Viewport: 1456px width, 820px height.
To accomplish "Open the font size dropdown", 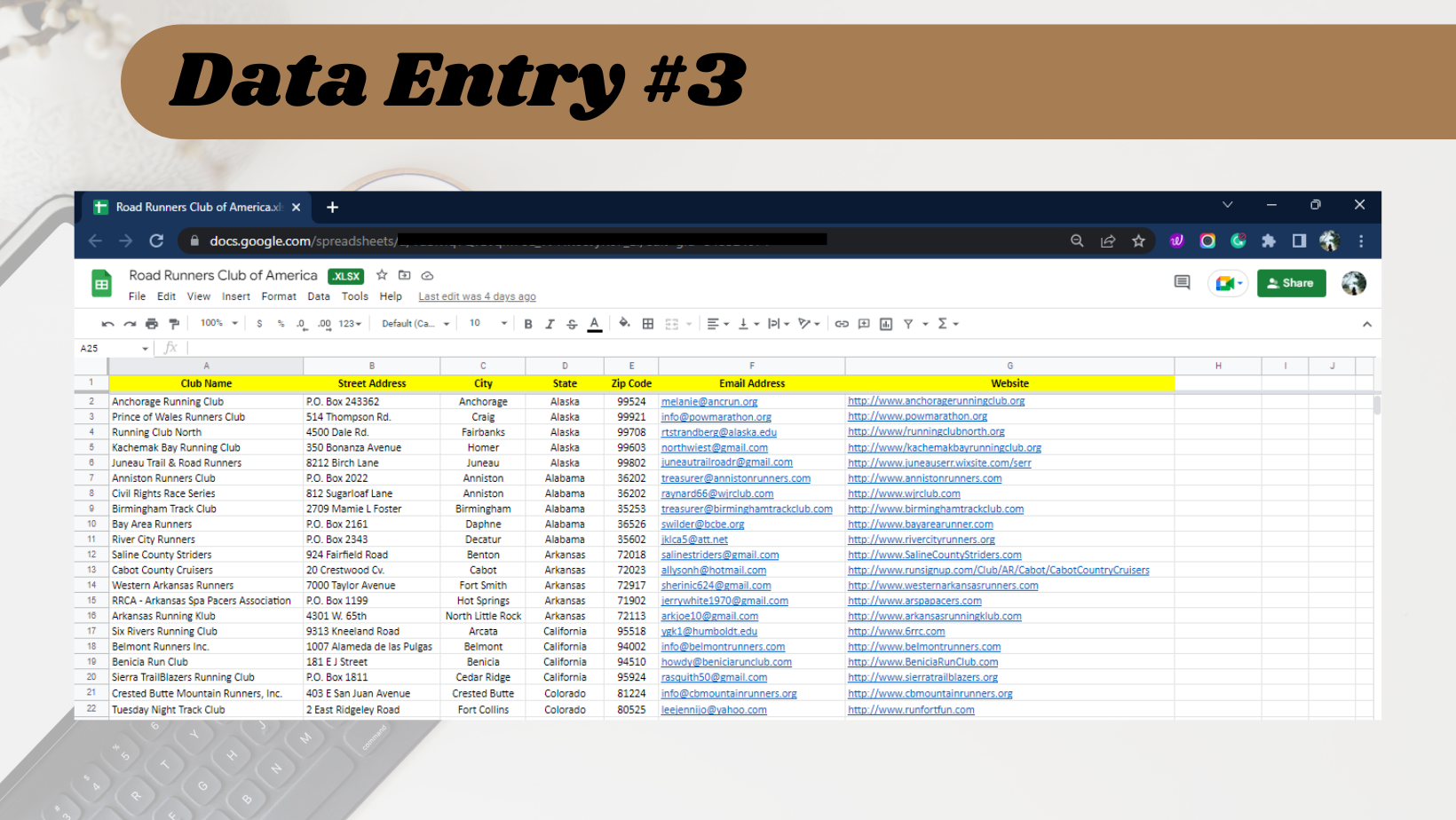I will tap(488, 323).
